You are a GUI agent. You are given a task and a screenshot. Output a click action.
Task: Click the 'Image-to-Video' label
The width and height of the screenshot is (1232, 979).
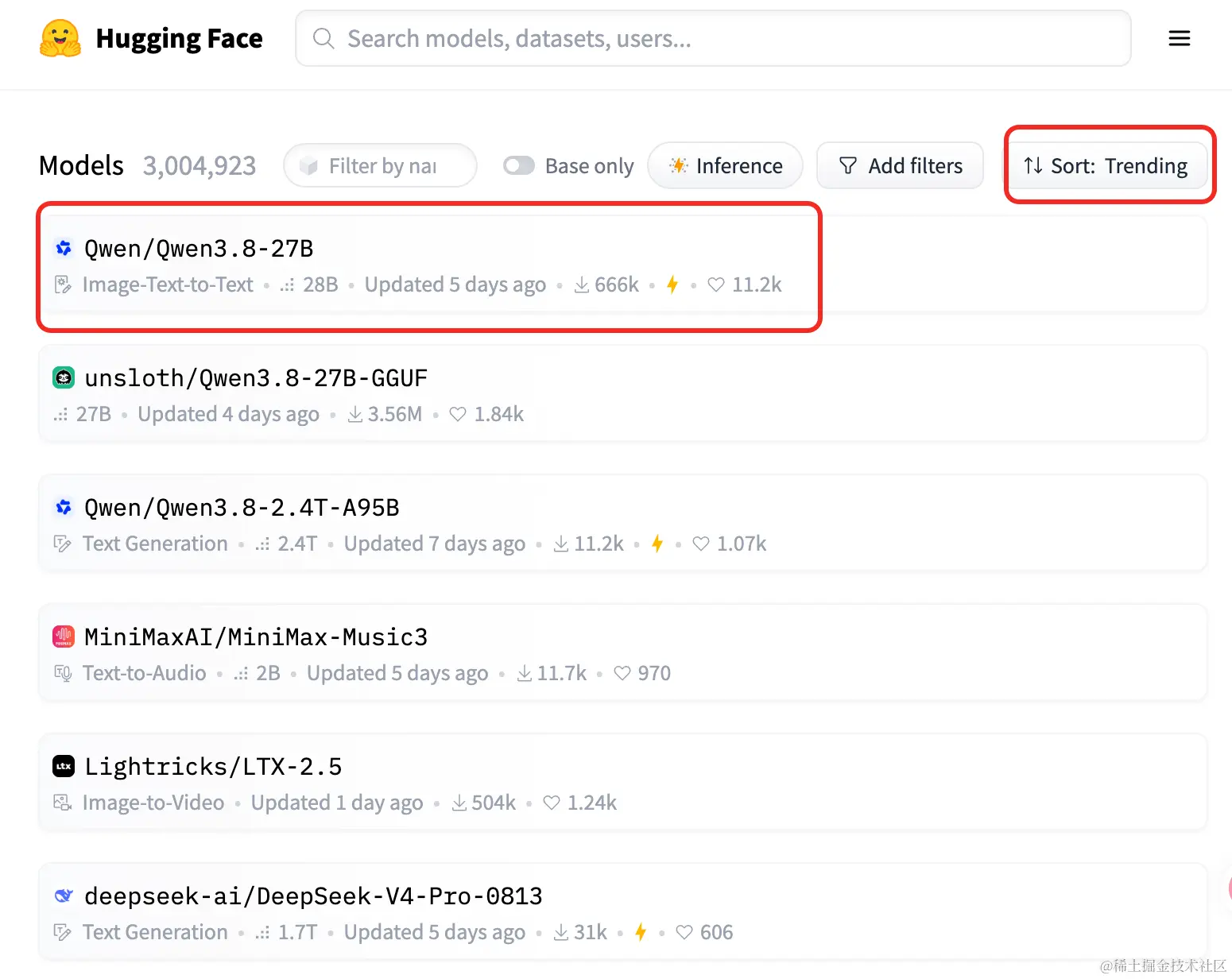pyautogui.click(x=153, y=803)
